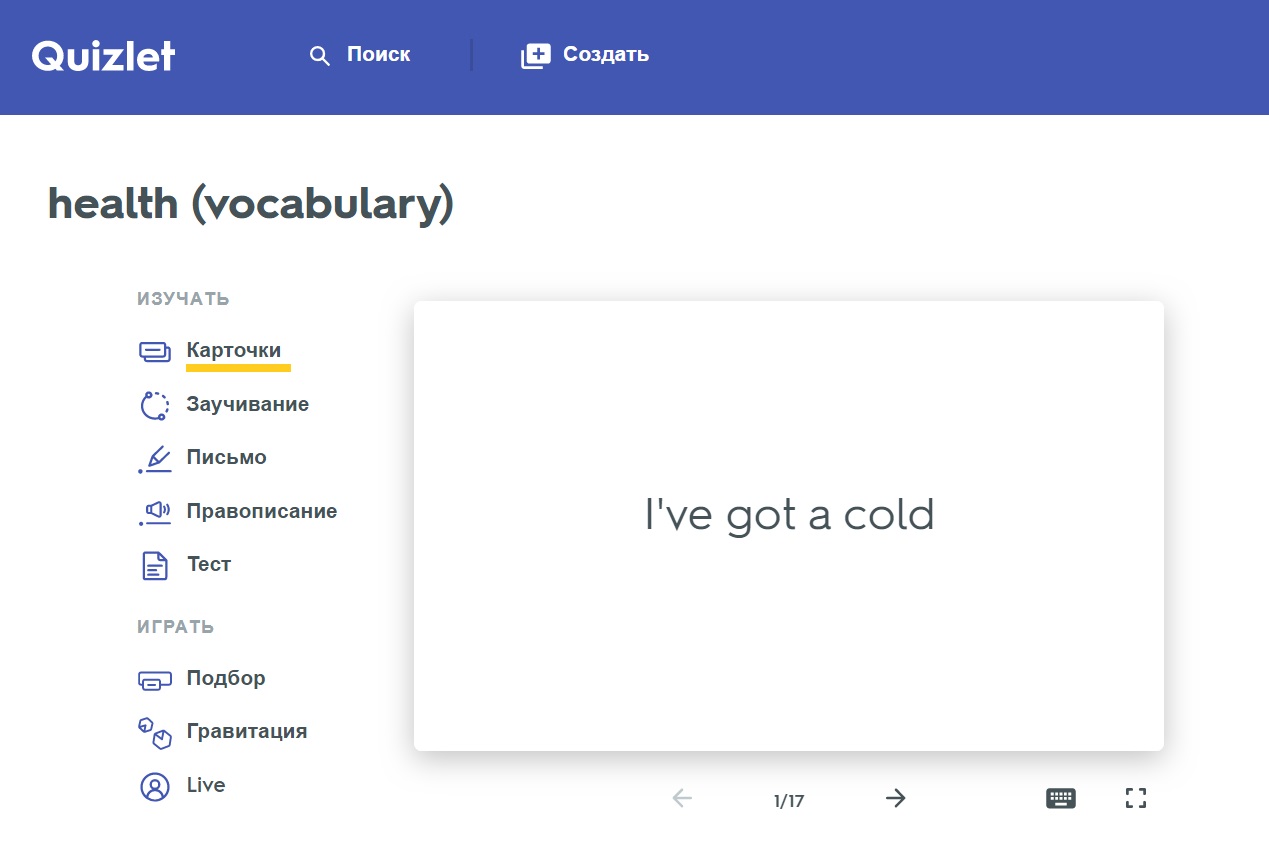Click the Заучивание learn icon
1269x857 pixels.
coord(154,405)
